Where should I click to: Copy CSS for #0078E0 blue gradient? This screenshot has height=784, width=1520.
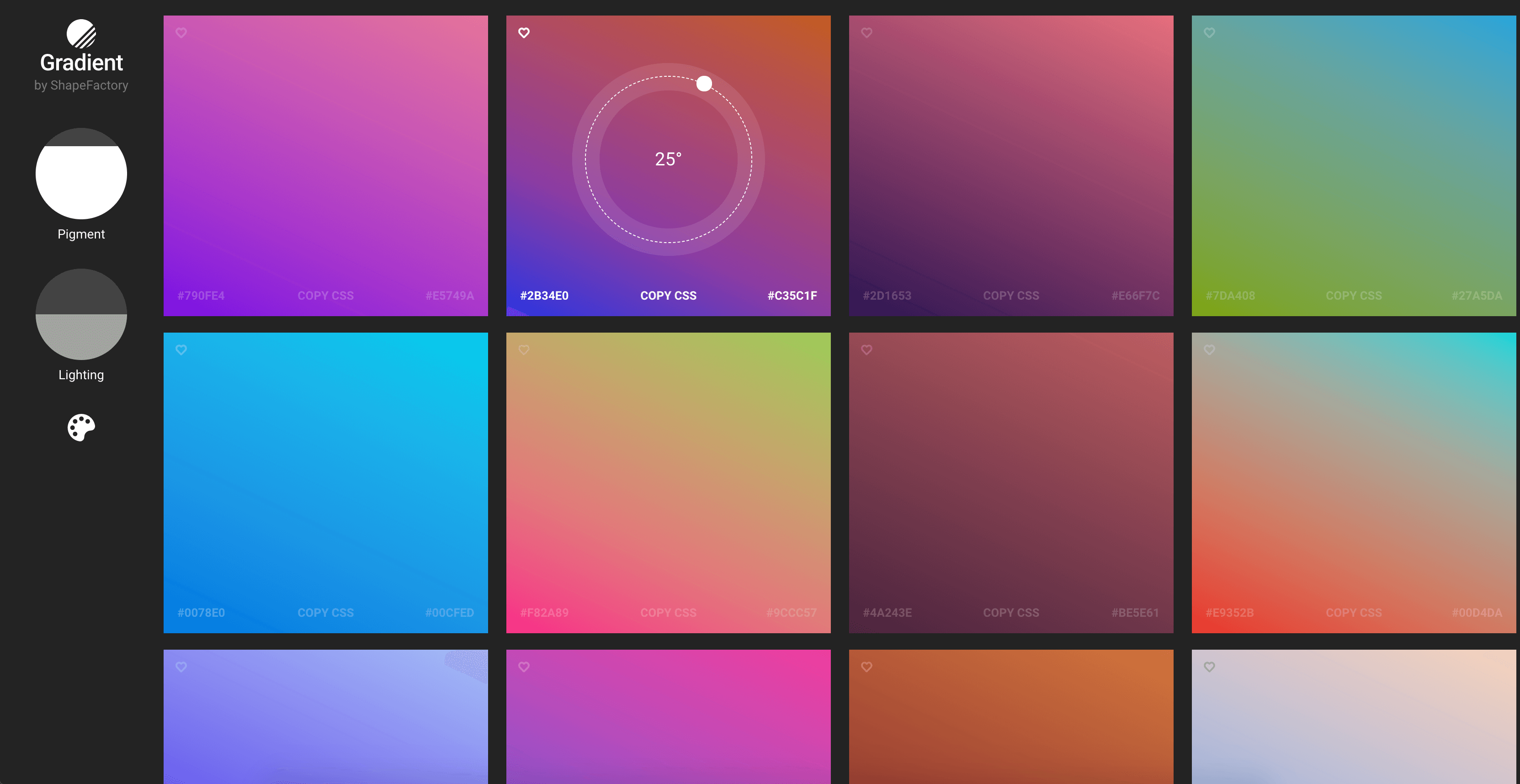(x=325, y=612)
